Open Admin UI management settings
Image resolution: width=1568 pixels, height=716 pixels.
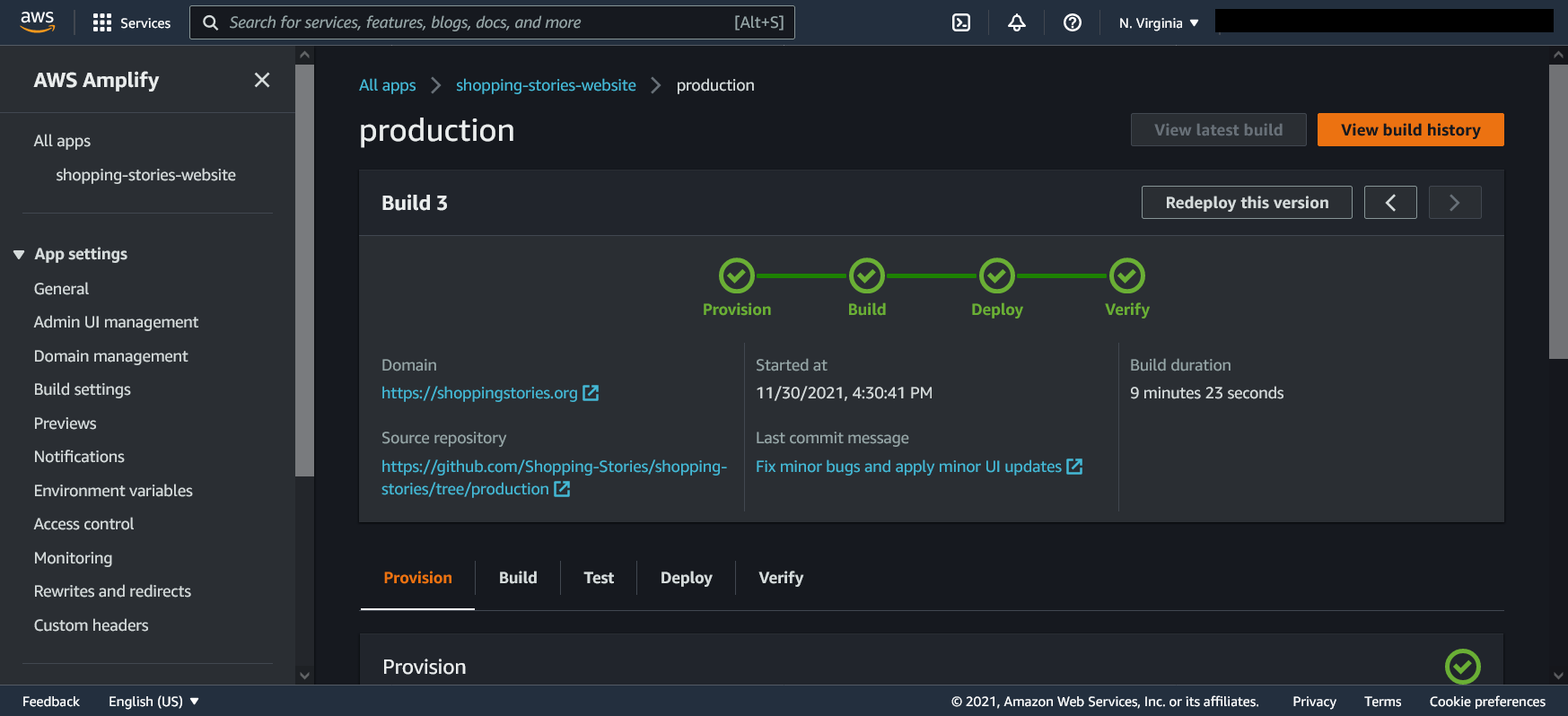[x=116, y=322]
